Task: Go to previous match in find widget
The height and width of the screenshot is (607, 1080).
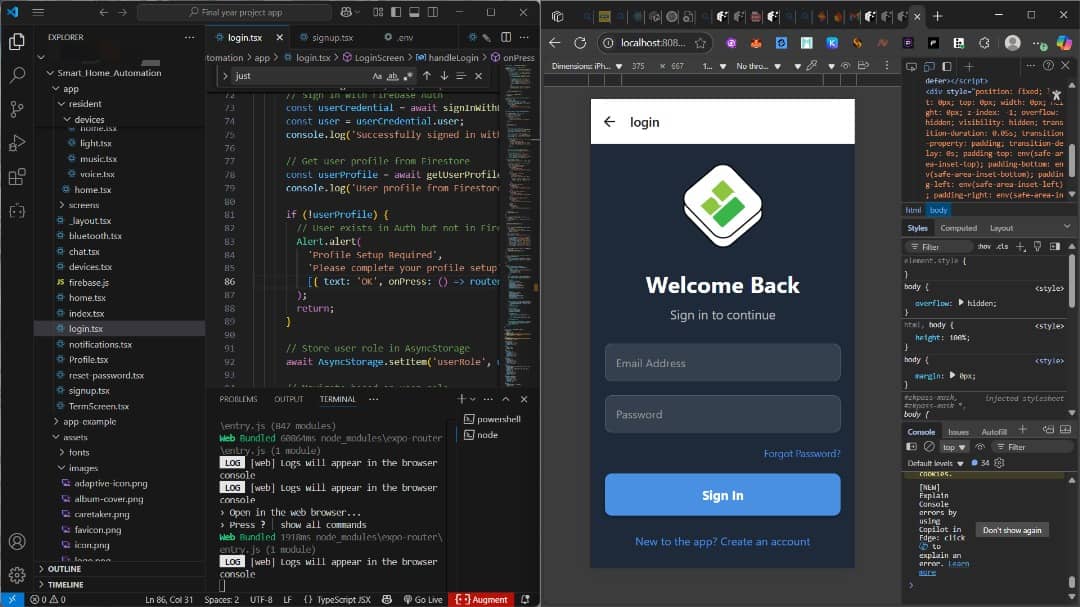Action: tap(427, 76)
